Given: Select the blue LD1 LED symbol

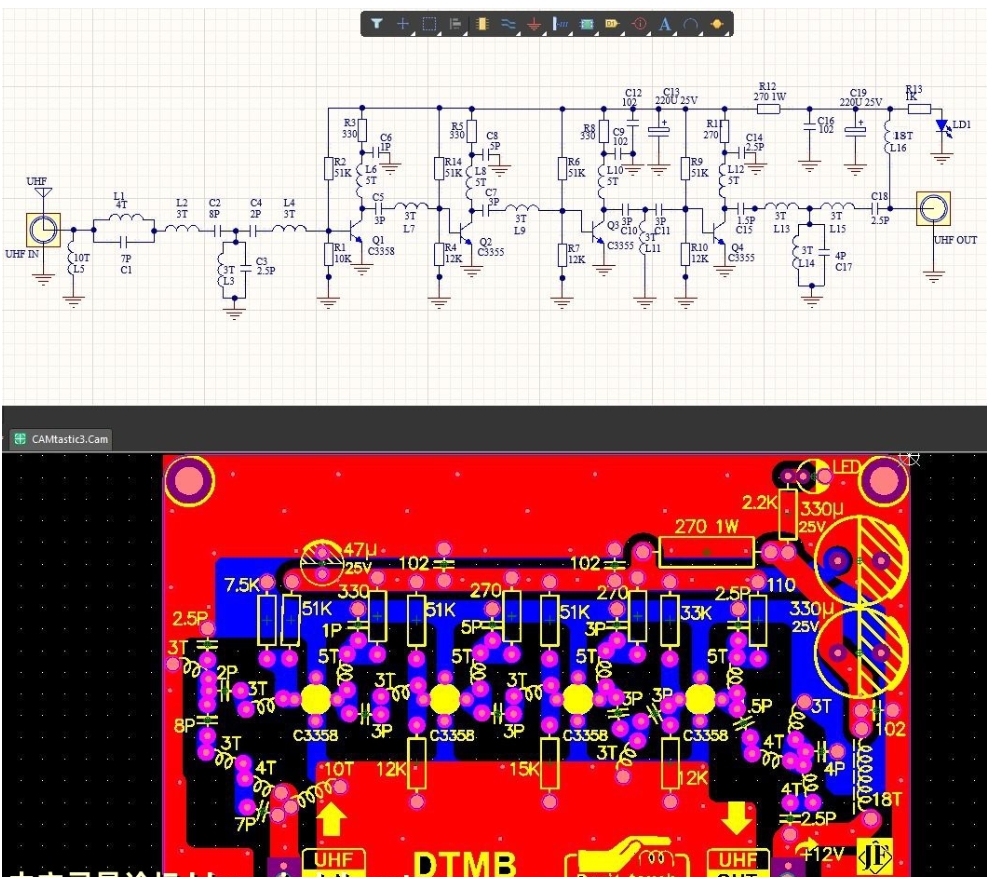Looking at the screenshot, I should (x=942, y=127).
